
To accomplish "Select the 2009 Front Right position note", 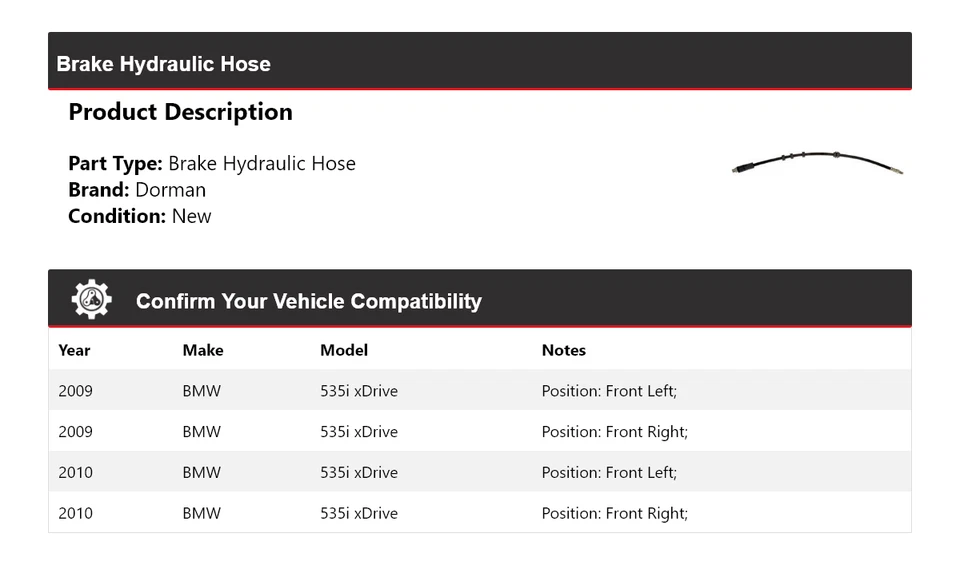I will (x=614, y=432).
